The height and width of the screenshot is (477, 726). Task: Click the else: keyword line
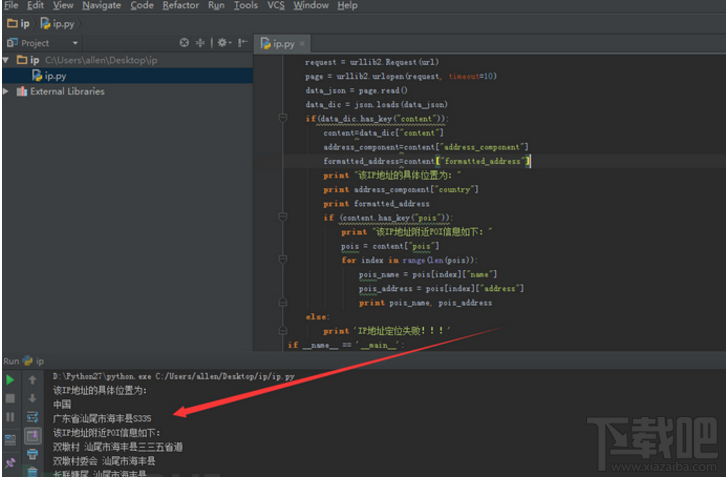318,317
